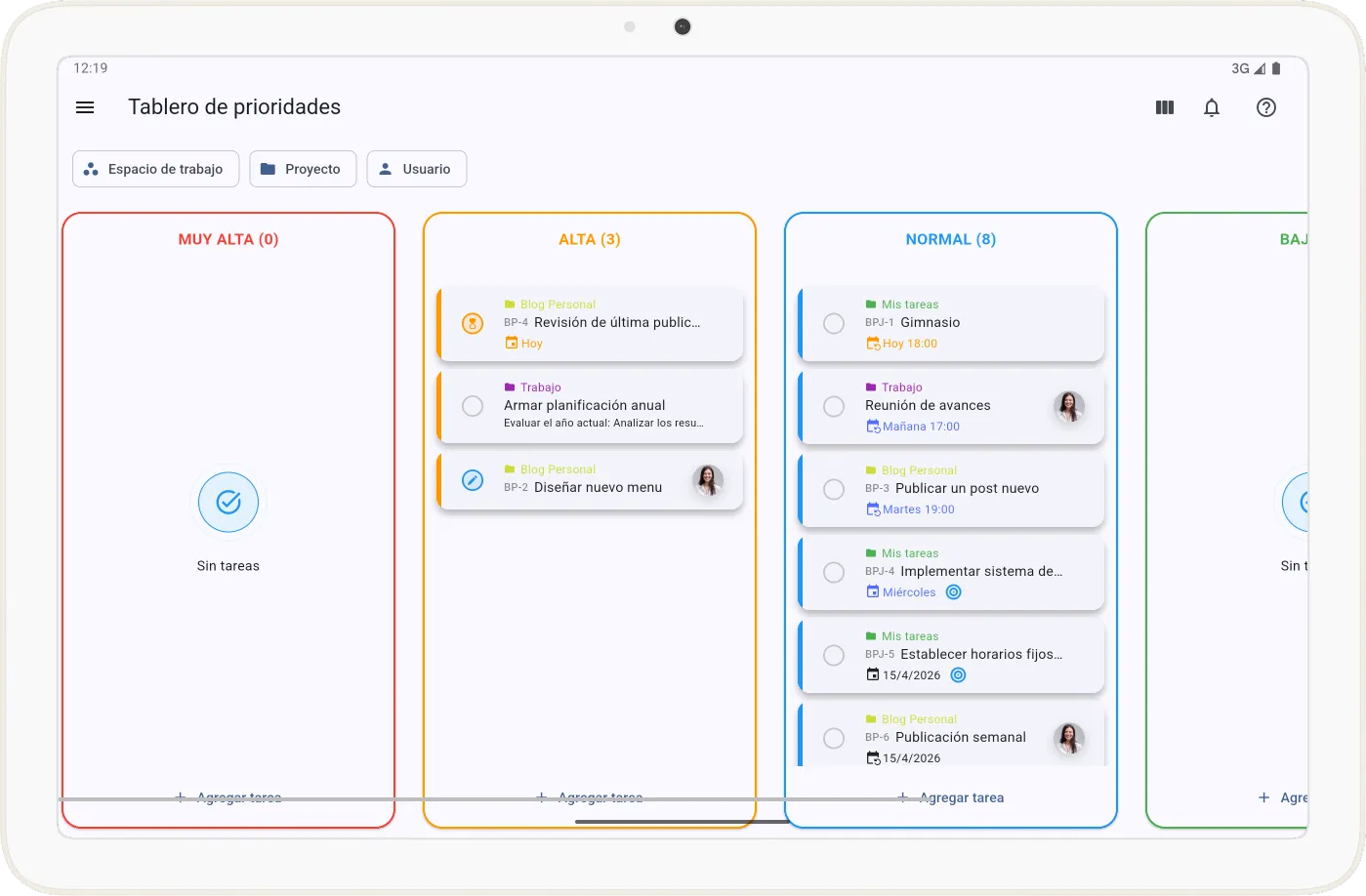Open task Diseñar nuevo menu
Viewport: 1366px width, 896px height.
(x=591, y=480)
